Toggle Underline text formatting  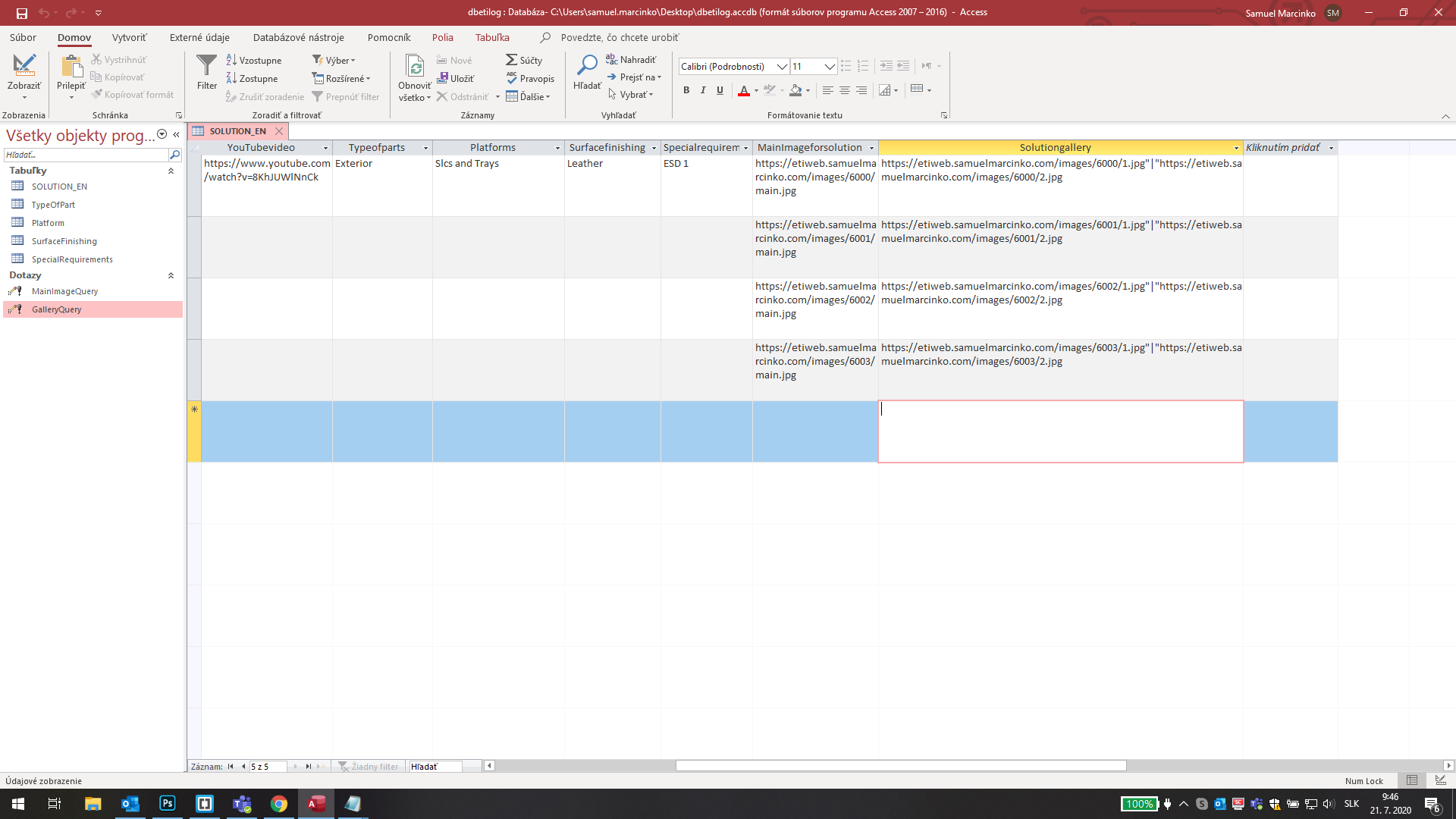click(x=720, y=89)
